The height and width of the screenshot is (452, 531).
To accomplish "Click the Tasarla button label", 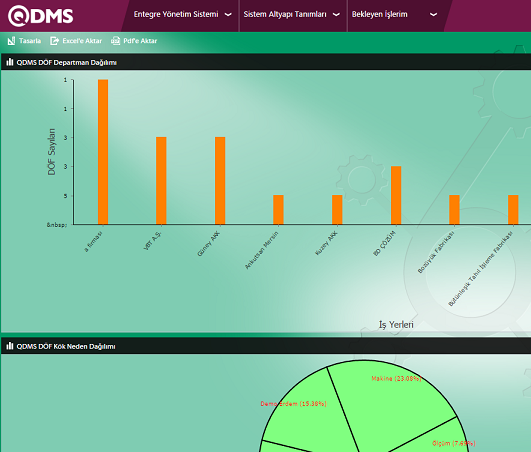I will pyautogui.click(x=30, y=41).
